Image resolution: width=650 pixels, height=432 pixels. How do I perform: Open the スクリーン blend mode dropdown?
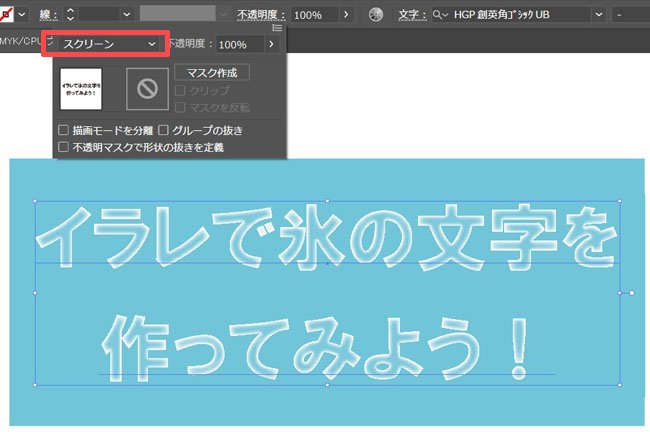109,44
